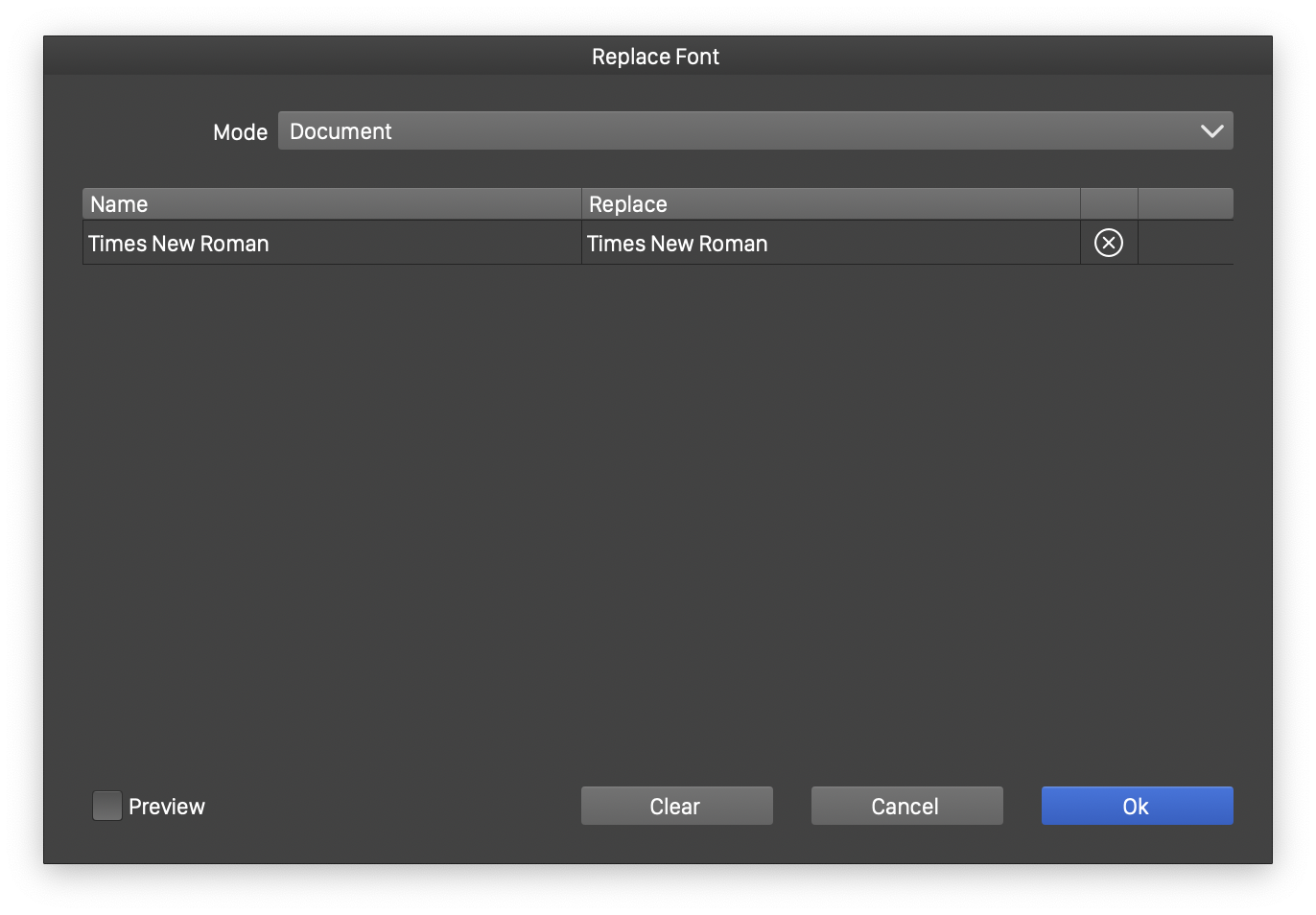Select the Document value in Mode selector
Viewport: 1316px width, 915px height.
point(341,131)
